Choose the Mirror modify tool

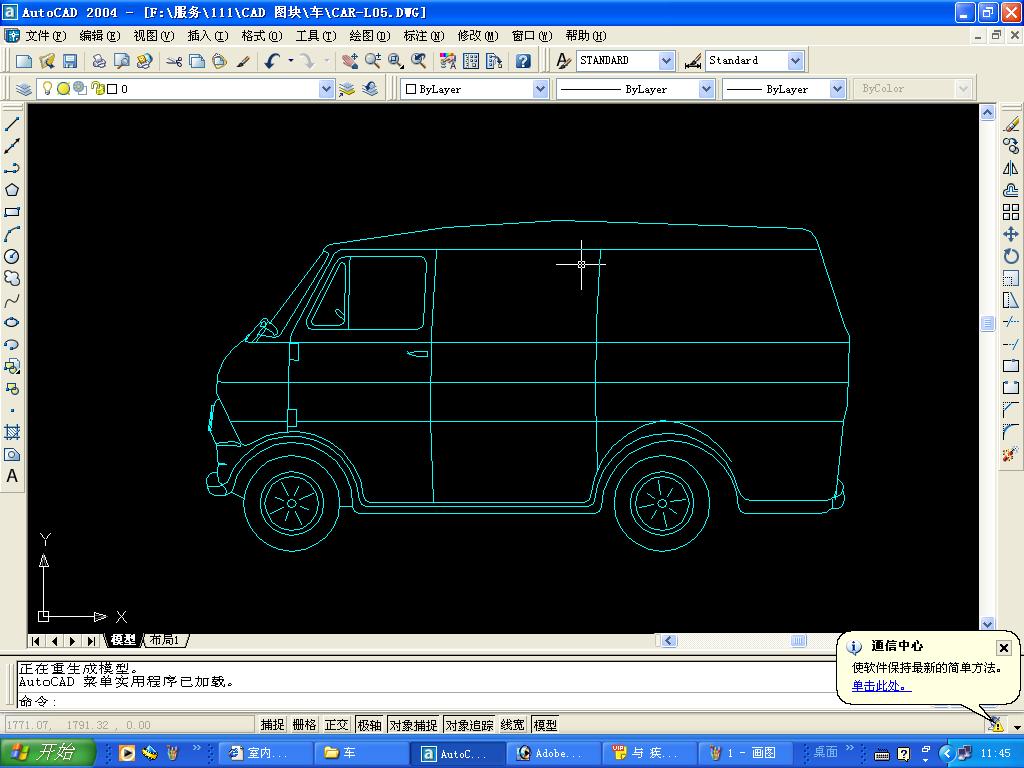click(1011, 168)
